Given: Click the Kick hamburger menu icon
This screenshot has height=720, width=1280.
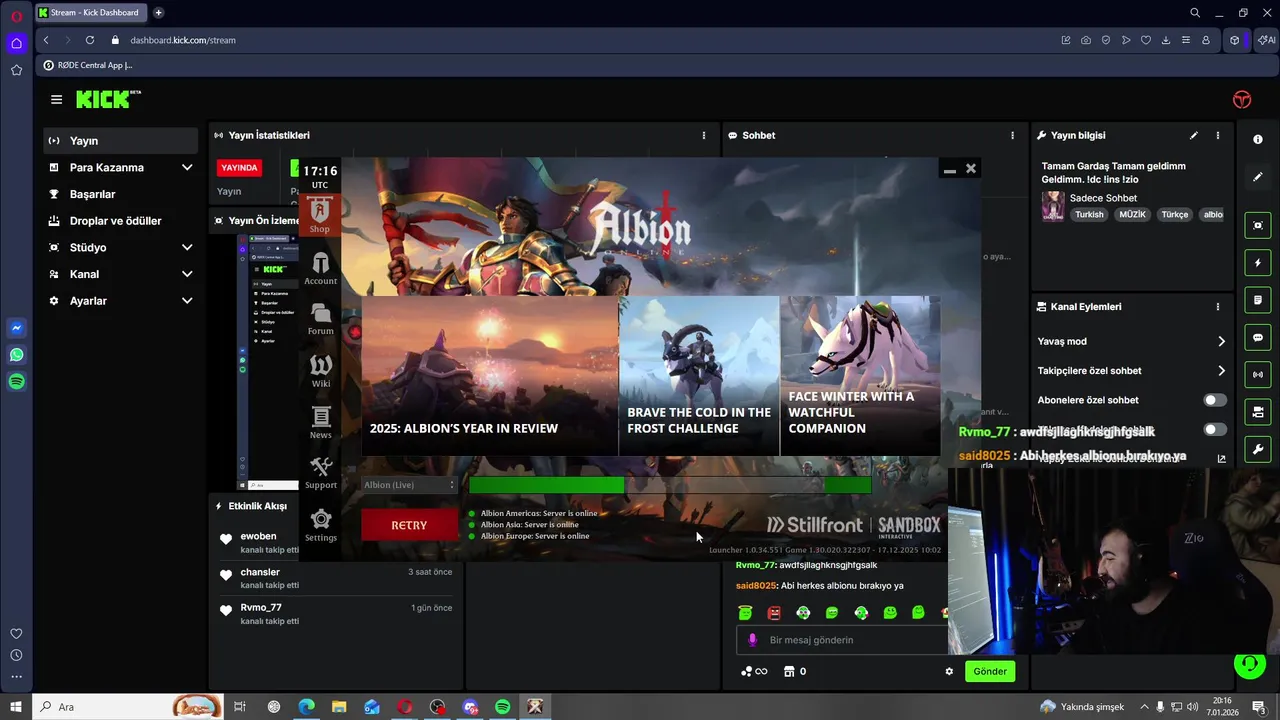Looking at the screenshot, I should pos(56,99).
